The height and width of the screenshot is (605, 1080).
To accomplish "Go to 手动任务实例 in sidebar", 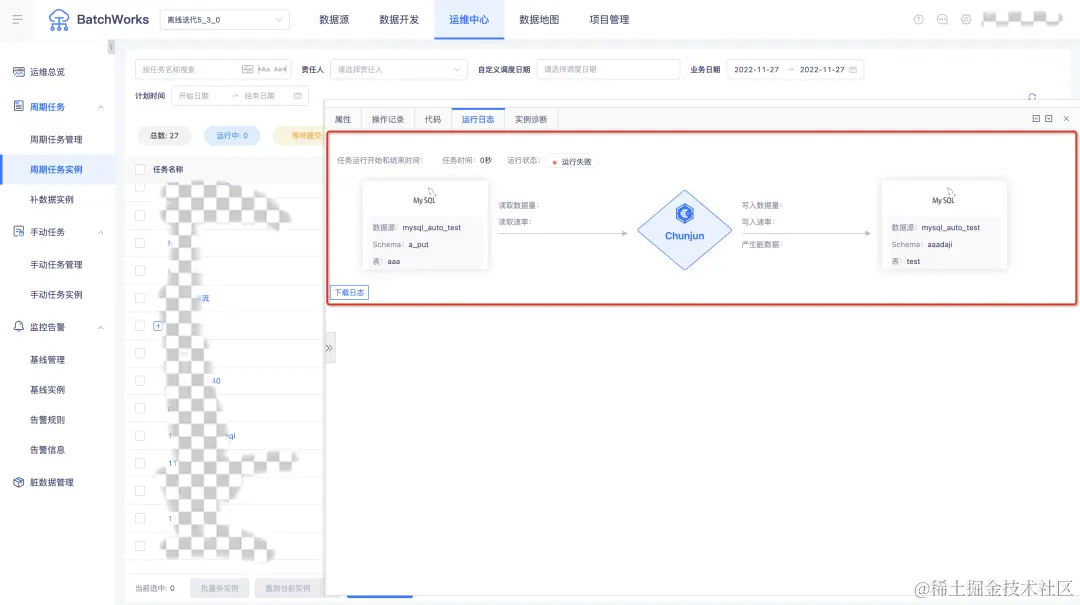I will point(56,294).
